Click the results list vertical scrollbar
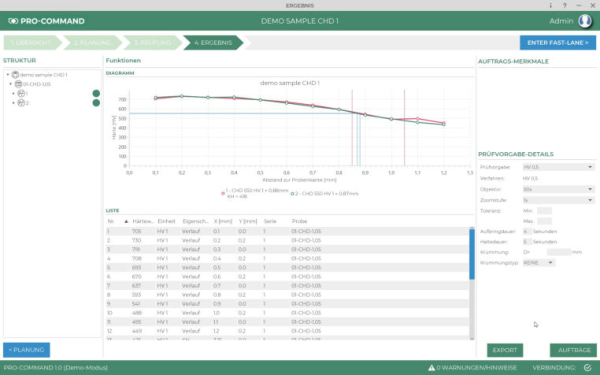 (472, 283)
